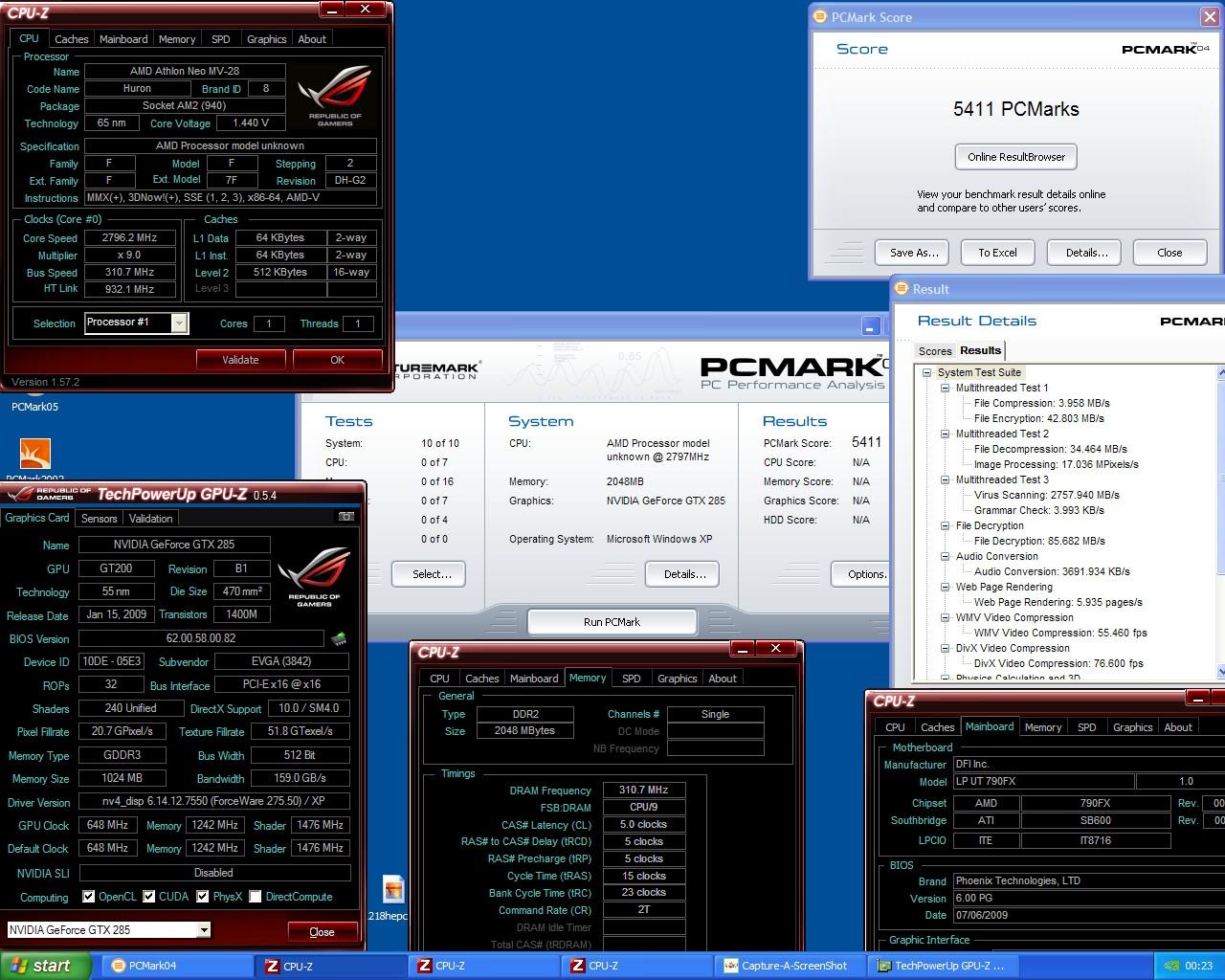Image resolution: width=1225 pixels, height=980 pixels.
Task: Open Validation tab in GPU-Z
Action: 150,518
